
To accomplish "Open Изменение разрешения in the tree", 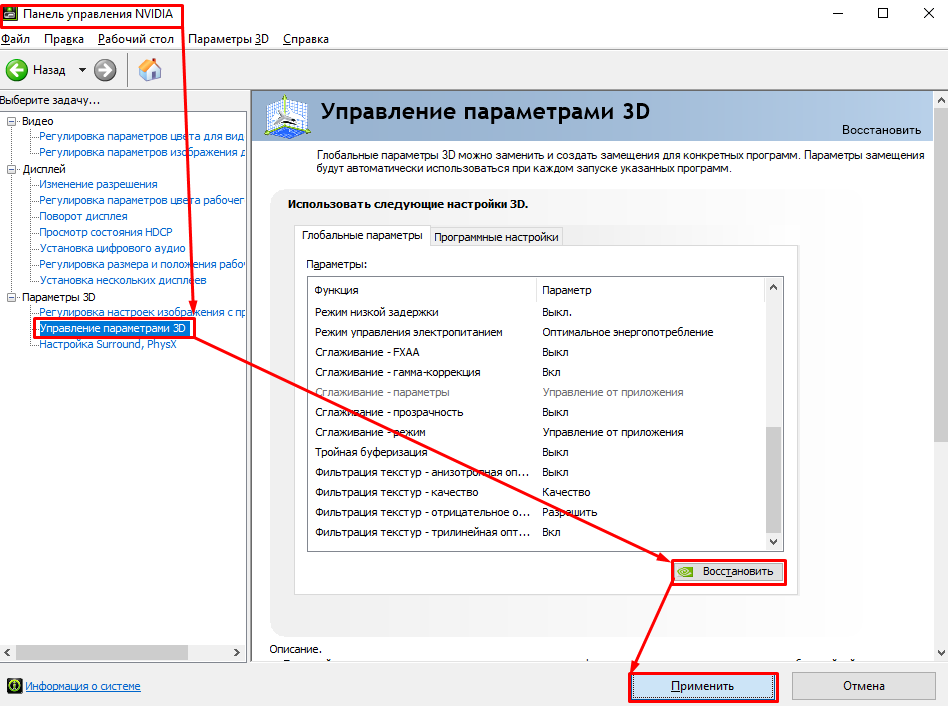I will point(98,184).
